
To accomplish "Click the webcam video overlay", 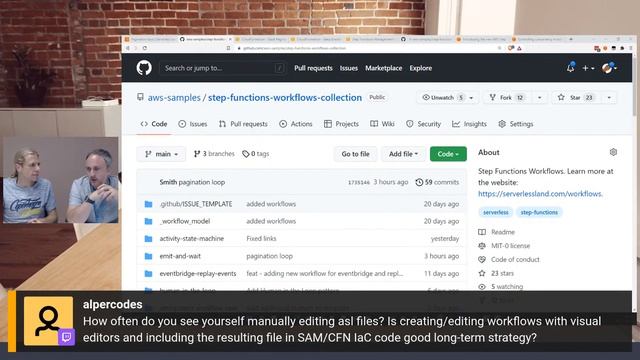I will pos(61,180).
